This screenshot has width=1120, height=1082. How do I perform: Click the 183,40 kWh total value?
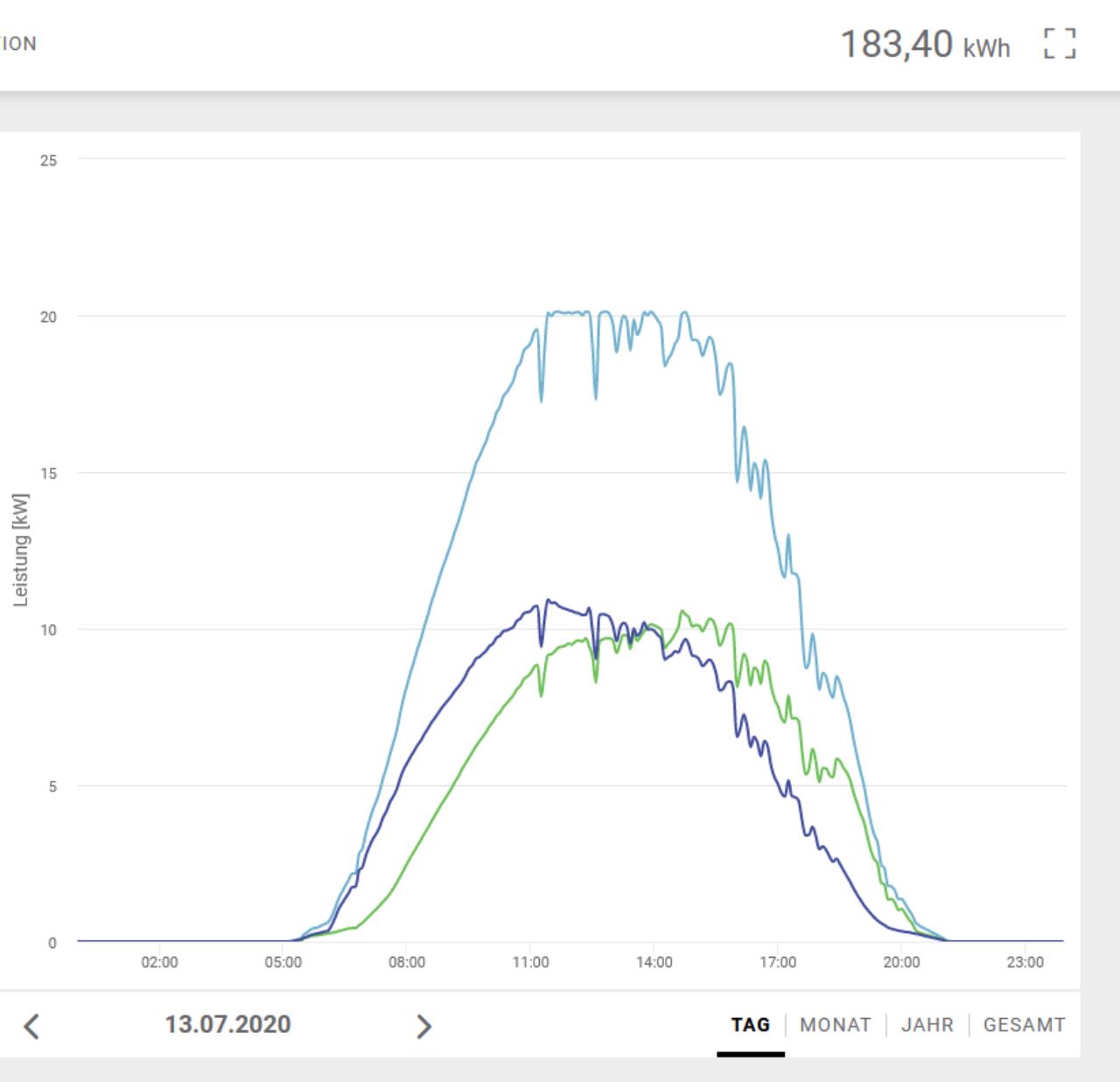tap(924, 44)
